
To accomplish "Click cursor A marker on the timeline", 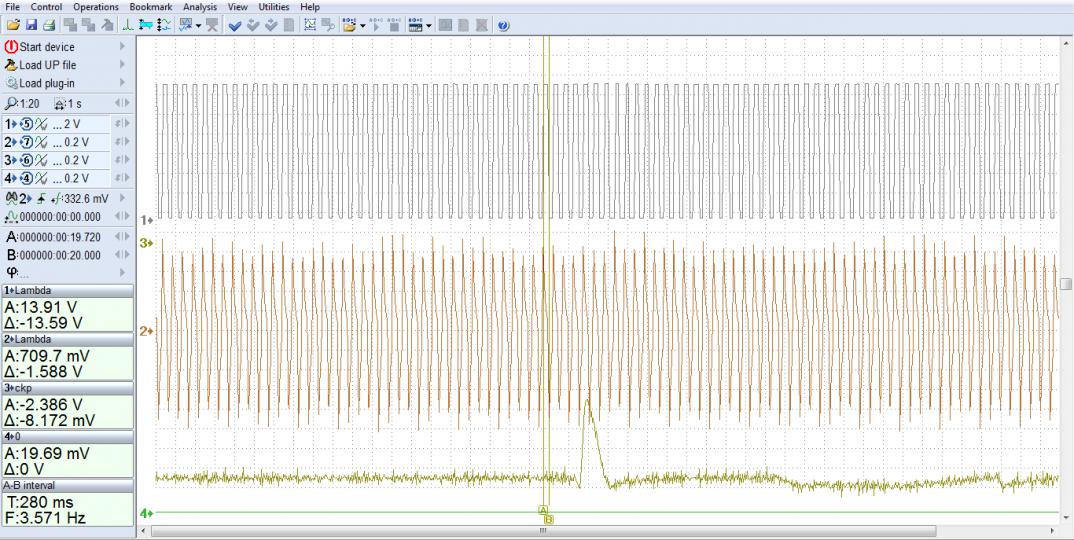I will point(543,510).
